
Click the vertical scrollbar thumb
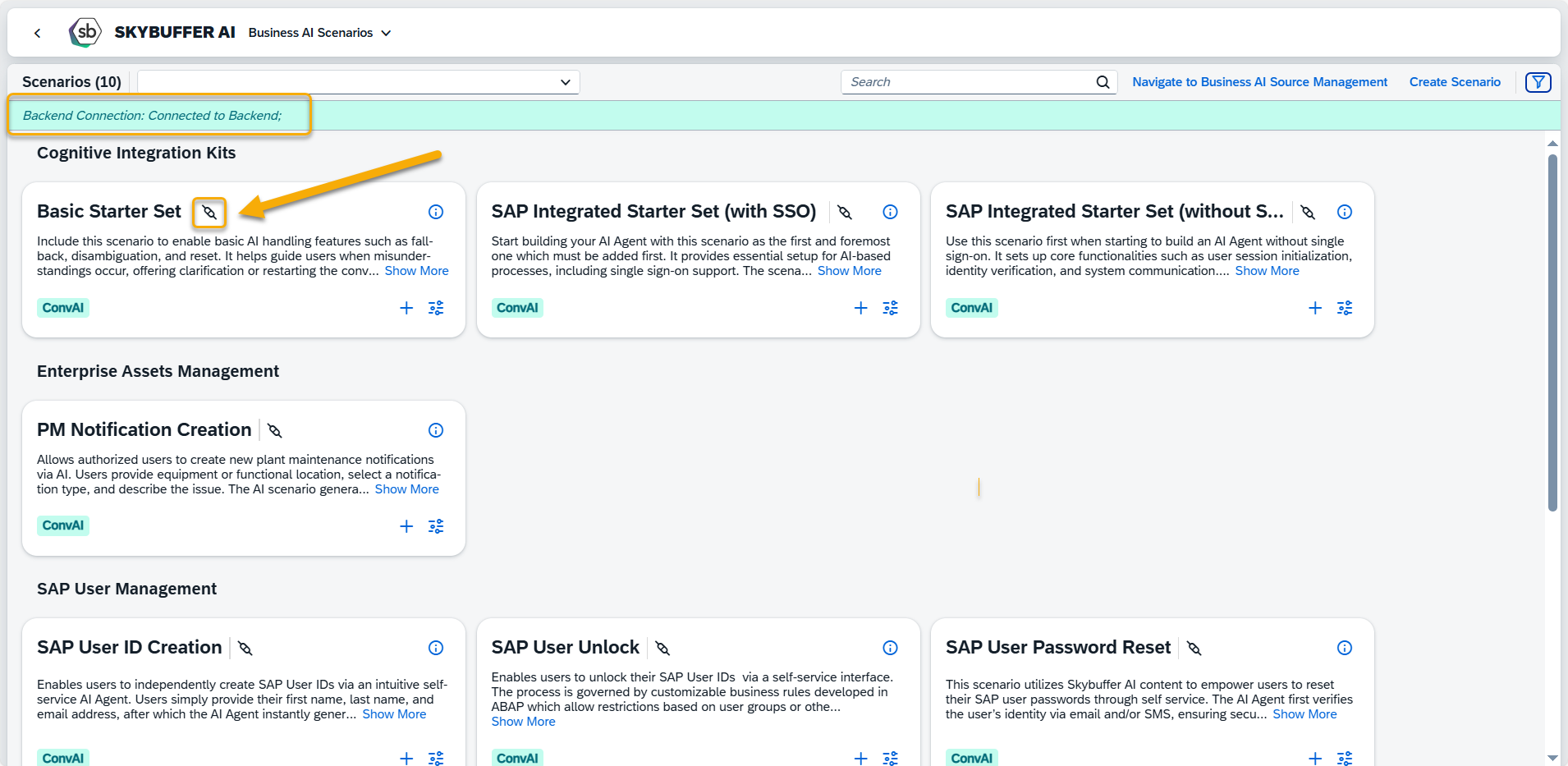point(1552,333)
